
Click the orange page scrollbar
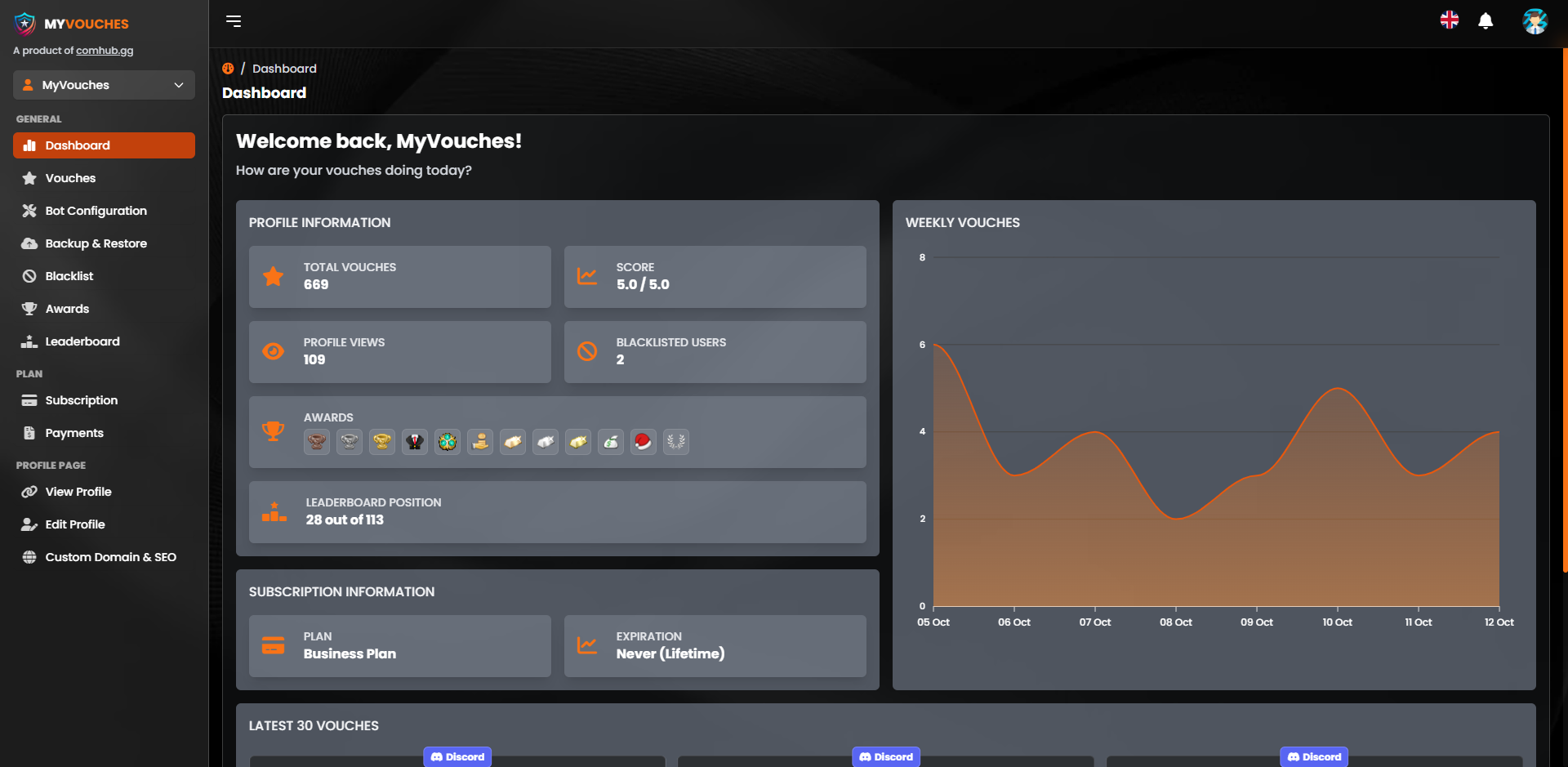tap(1564, 310)
